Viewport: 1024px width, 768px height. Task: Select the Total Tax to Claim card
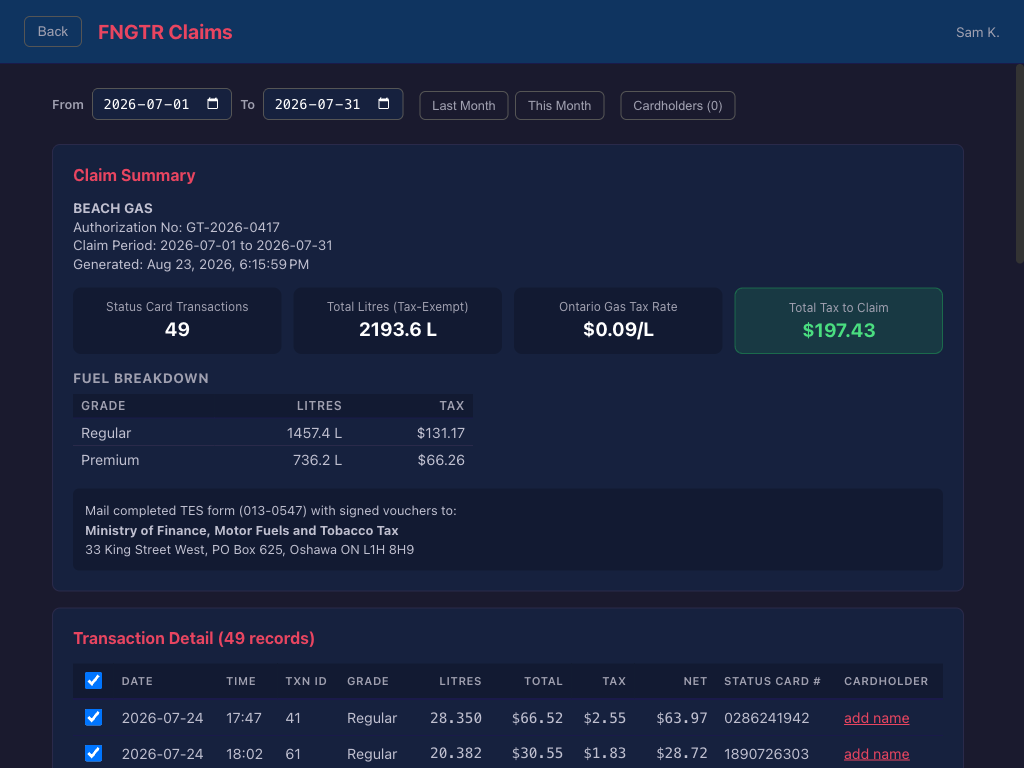839,321
